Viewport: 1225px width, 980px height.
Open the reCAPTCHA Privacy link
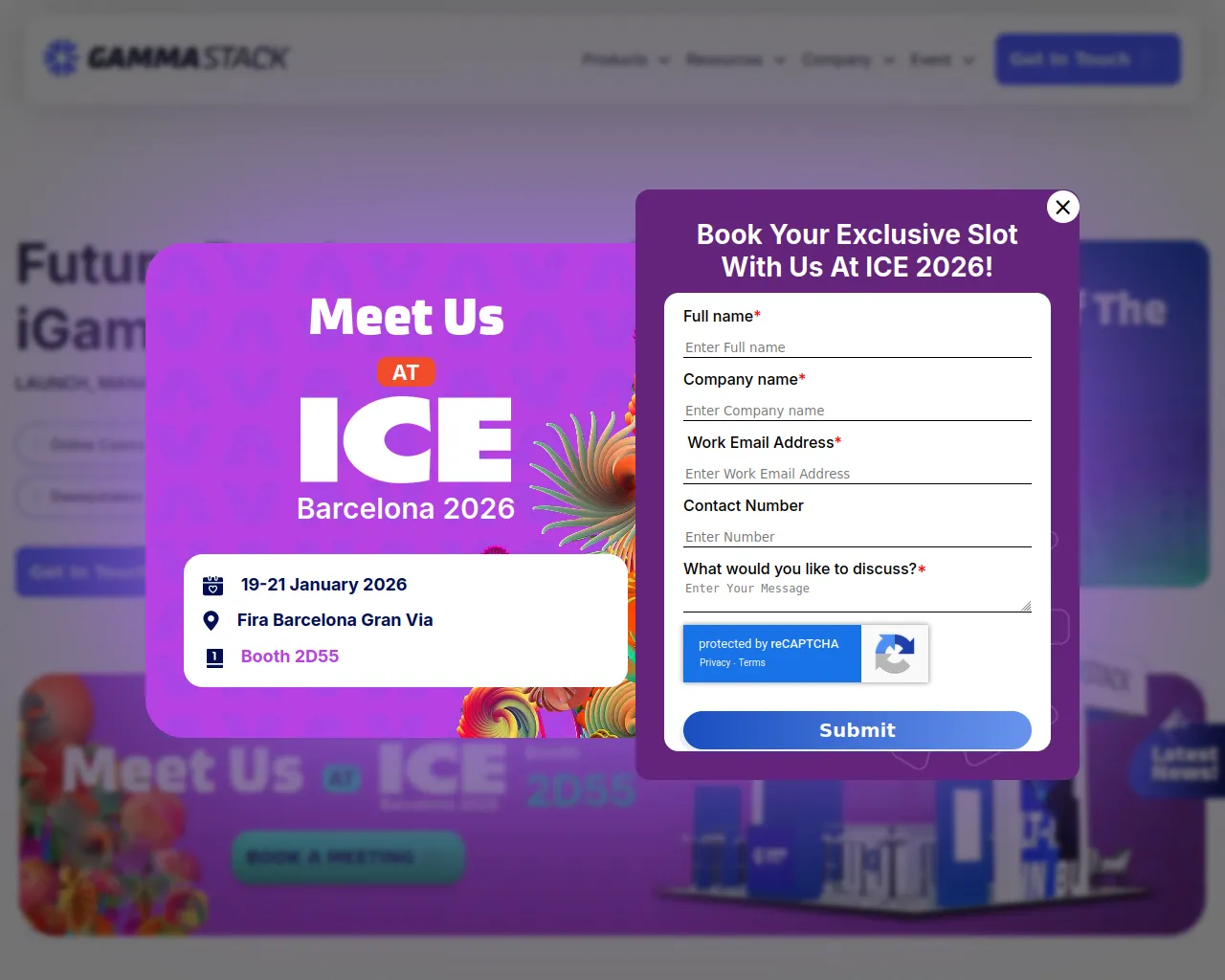pos(715,662)
